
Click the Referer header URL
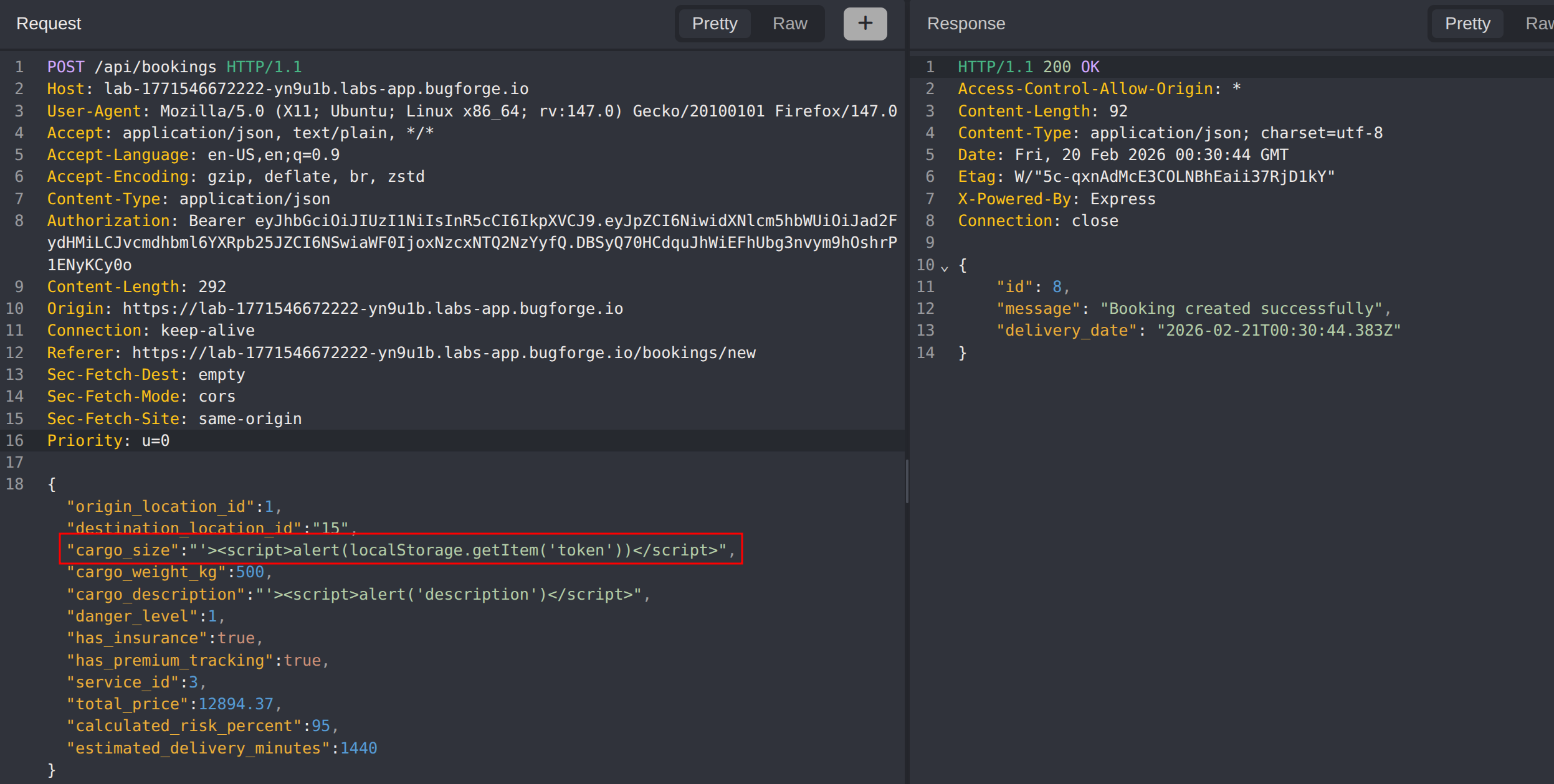point(444,352)
